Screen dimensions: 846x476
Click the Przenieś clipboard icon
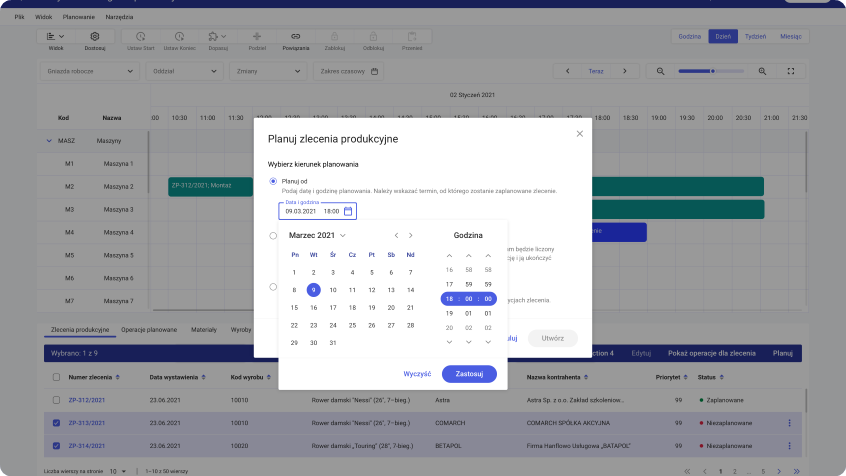412,37
